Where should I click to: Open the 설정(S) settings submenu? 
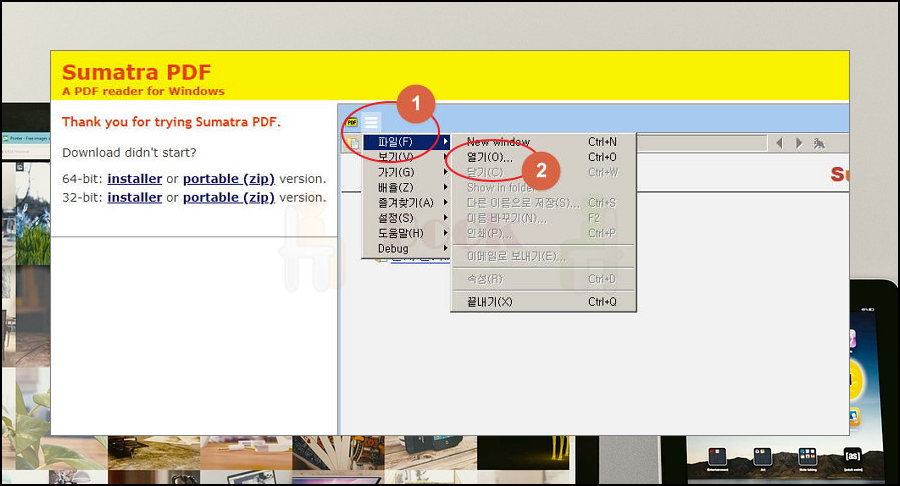point(406,218)
